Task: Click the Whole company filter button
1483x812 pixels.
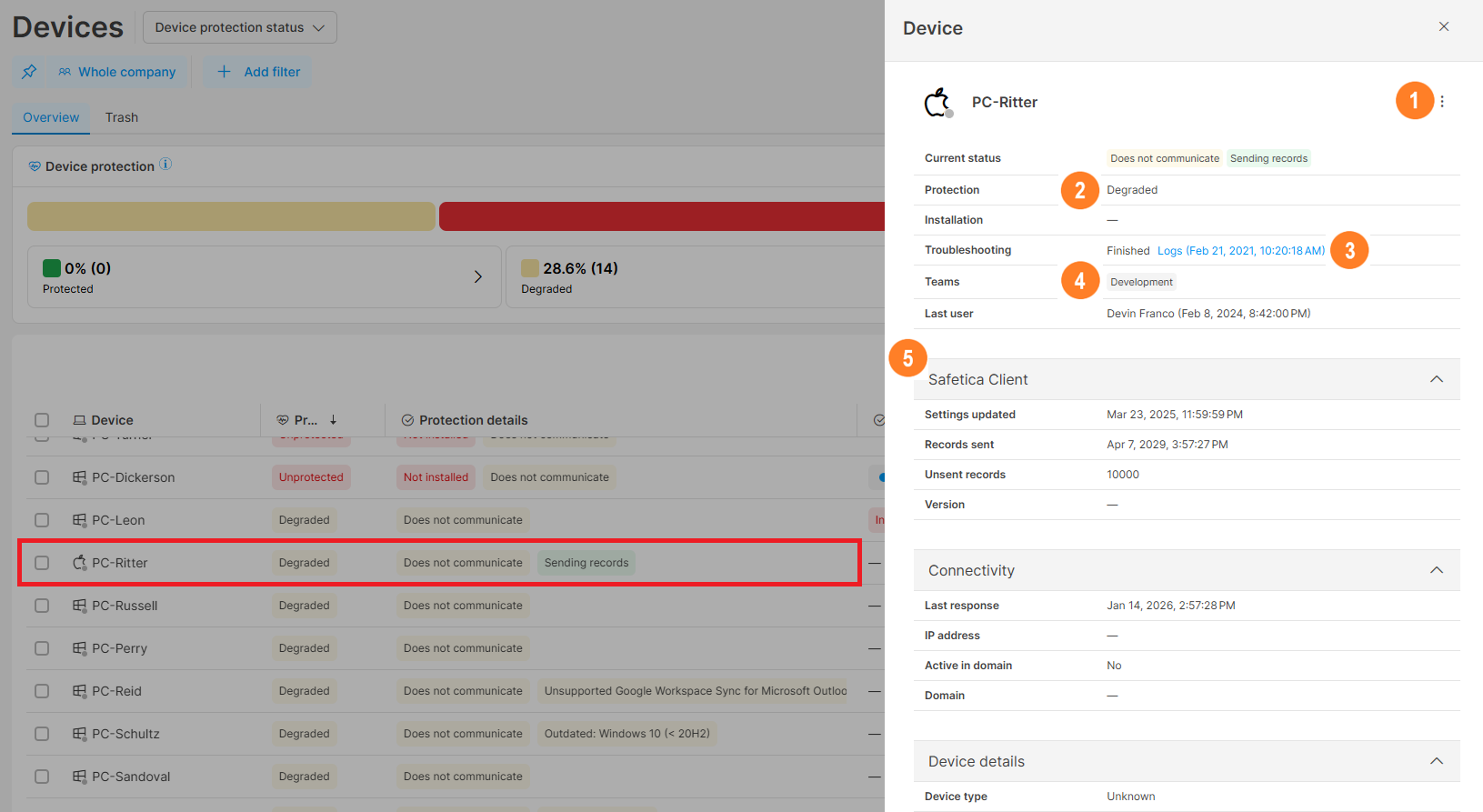Action: pos(117,72)
